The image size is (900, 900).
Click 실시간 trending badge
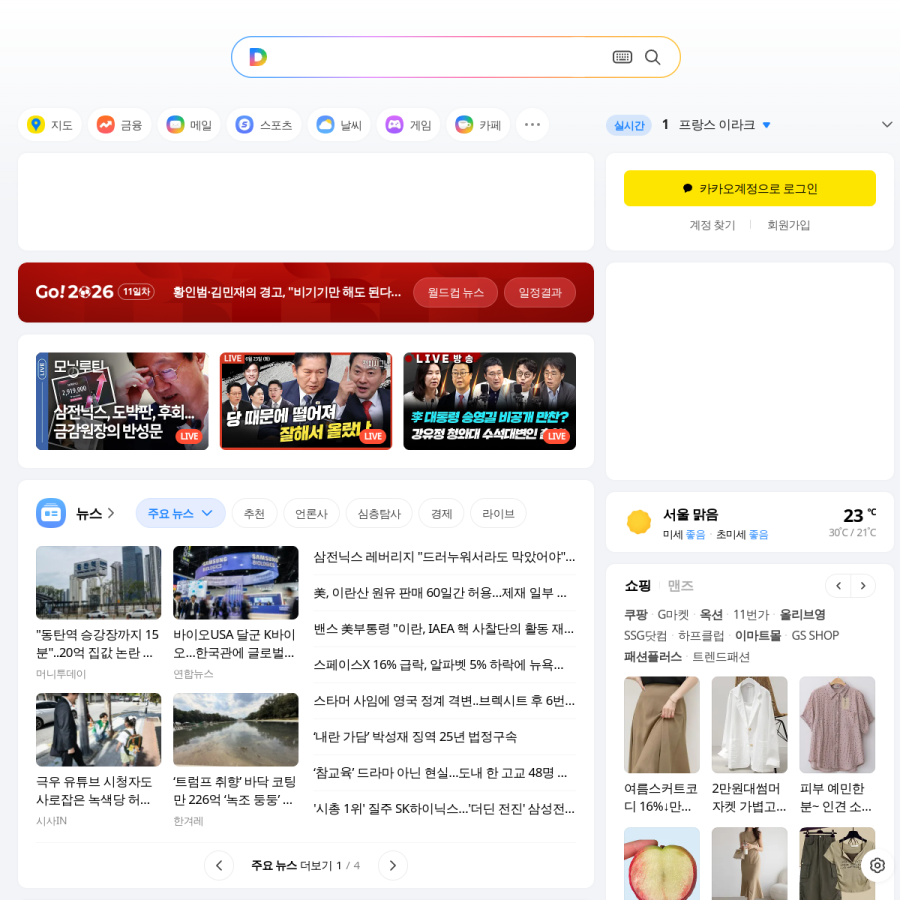tap(629, 125)
